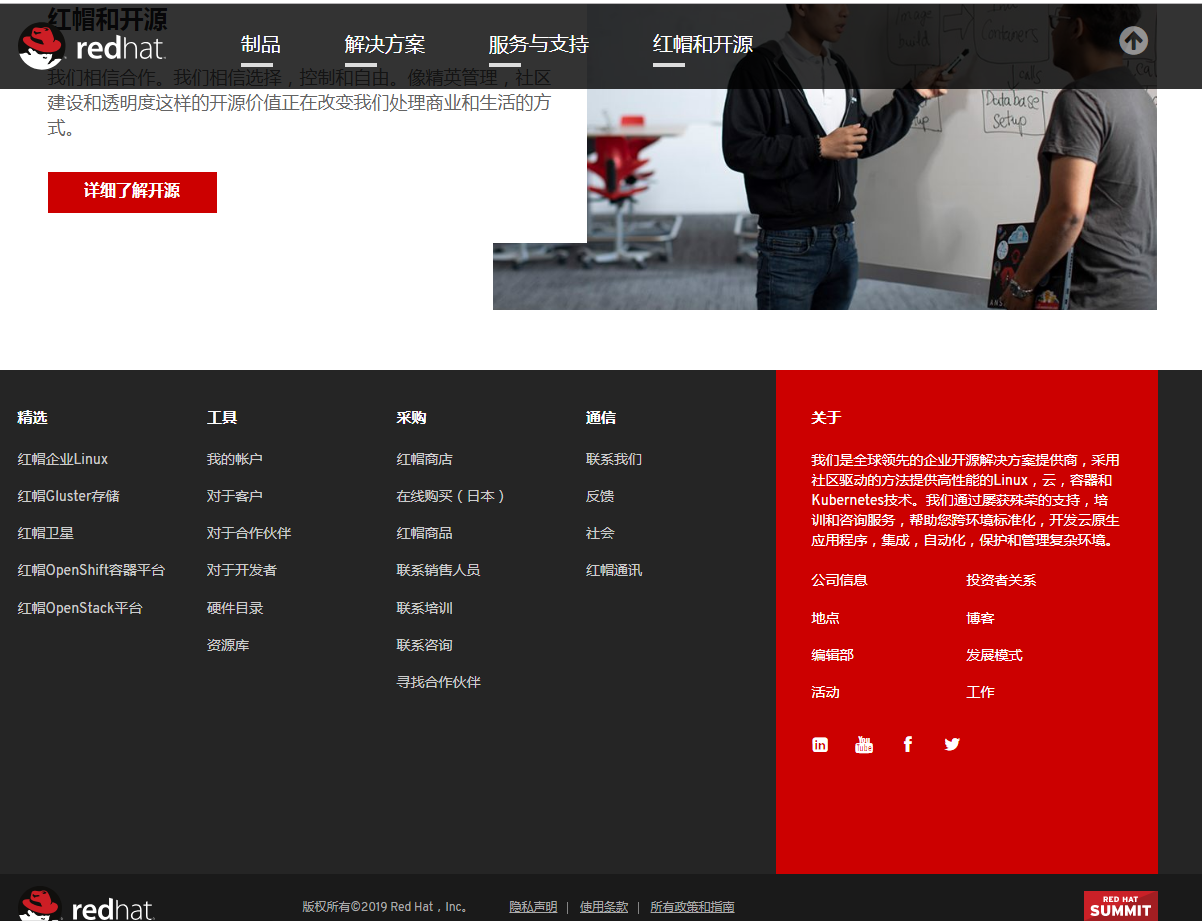Image resolution: width=1202 pixels, height=921 pixels.
Task: Open the 对于合作伙伴 link
Action: (249, 533)
